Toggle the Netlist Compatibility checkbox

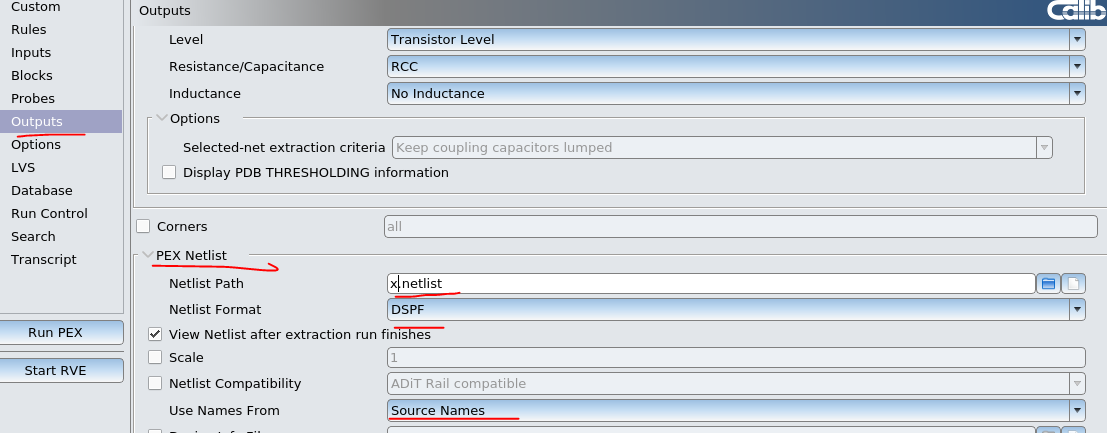point(155,383)
